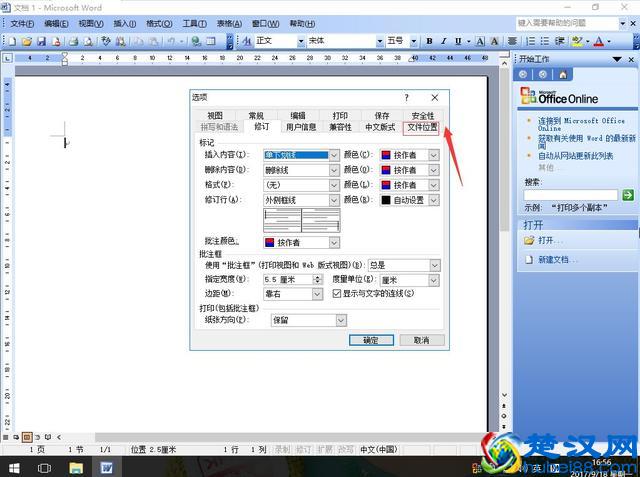640x477 pixels.
Task: Click the task pane Home icon
Action: [x=563, y=75]
